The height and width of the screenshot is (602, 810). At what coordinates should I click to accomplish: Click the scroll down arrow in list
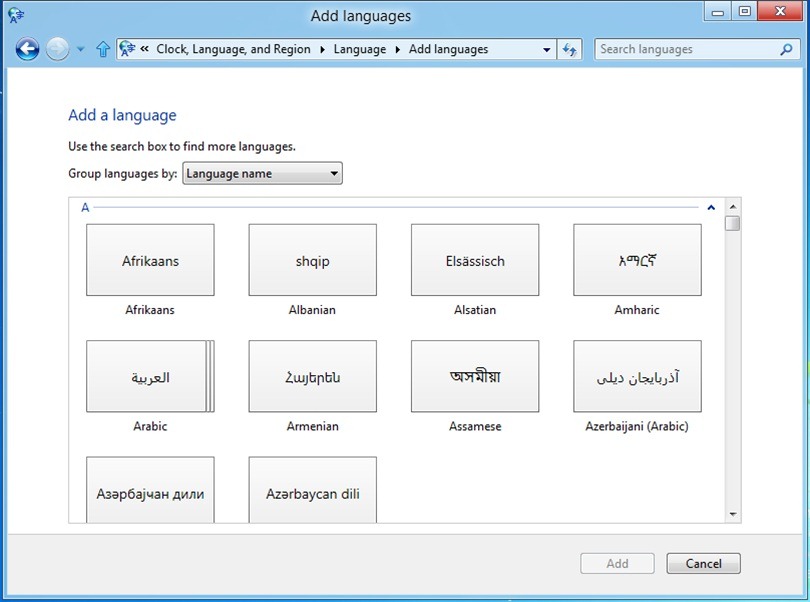tap(733, 514)
